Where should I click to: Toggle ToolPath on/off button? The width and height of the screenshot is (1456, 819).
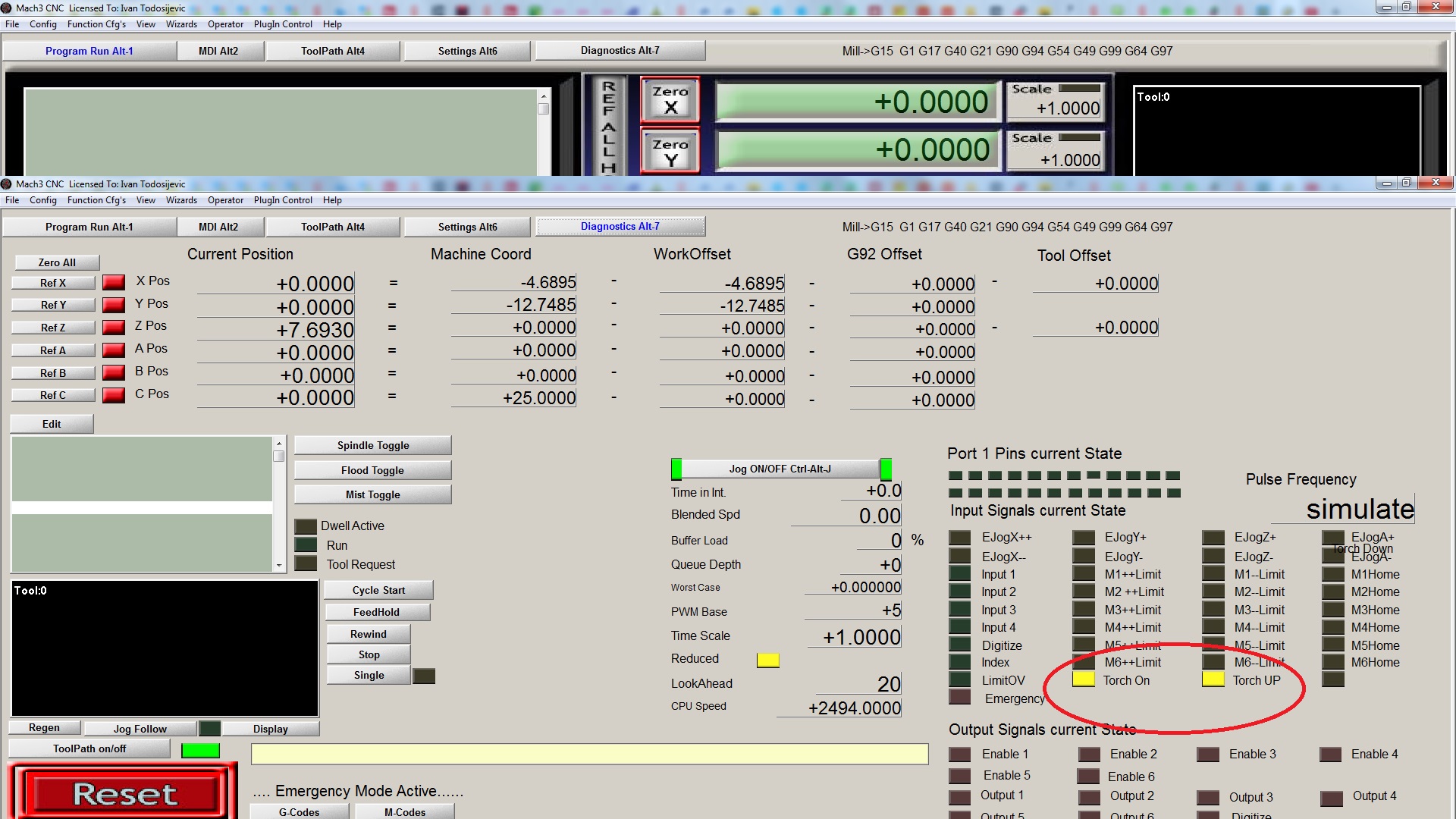point(89,748)
